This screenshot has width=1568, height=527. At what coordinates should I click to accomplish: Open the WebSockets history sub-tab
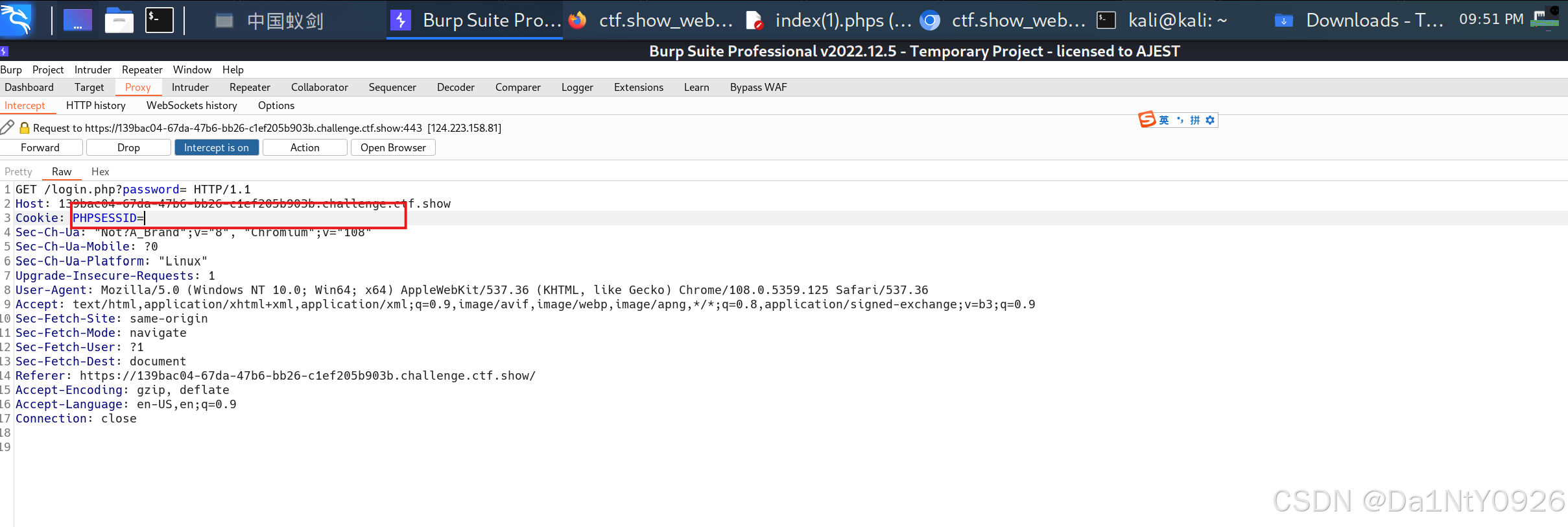click(x=192, y=105)
